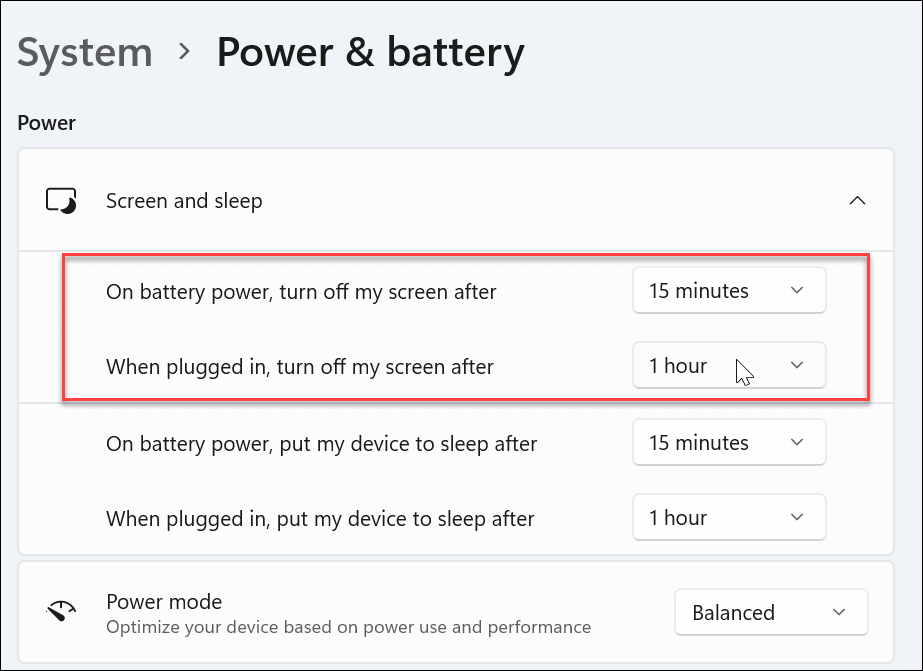Open the Power mode Balanced dropdown
The width and height of the screenshot is (923, 671).
(771, 612)
